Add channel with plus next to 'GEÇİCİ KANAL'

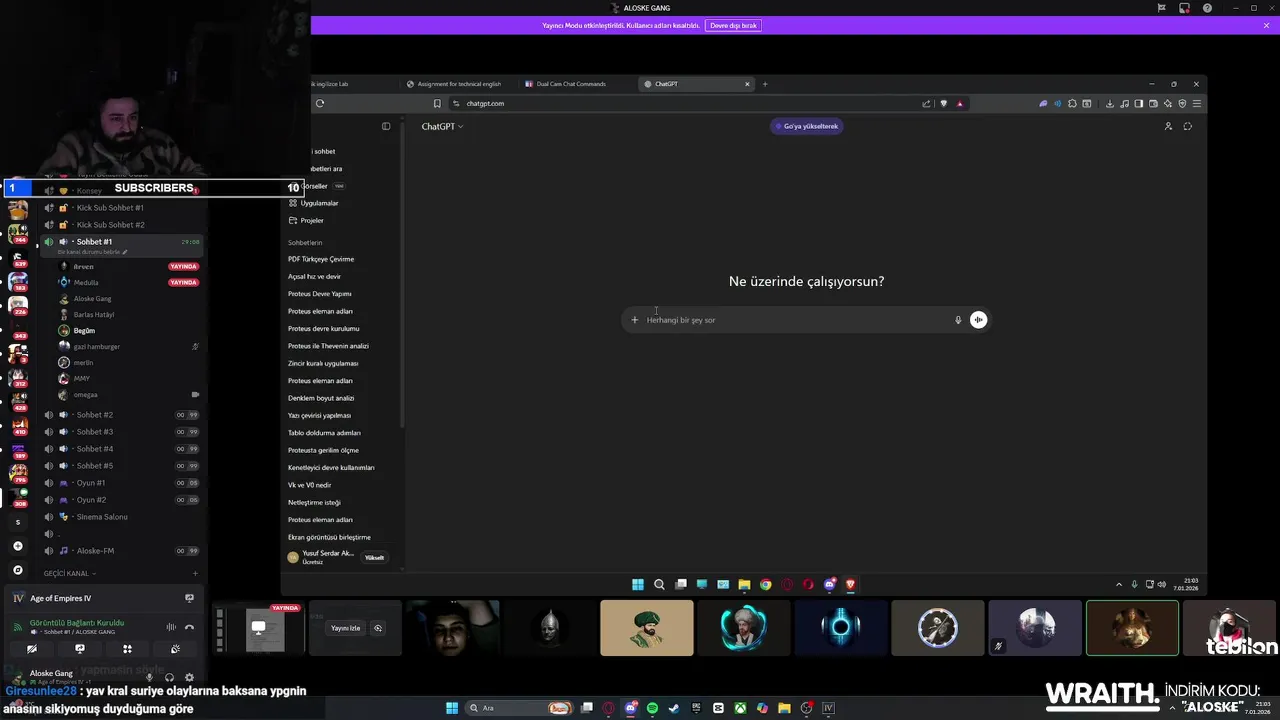(195, 574)
